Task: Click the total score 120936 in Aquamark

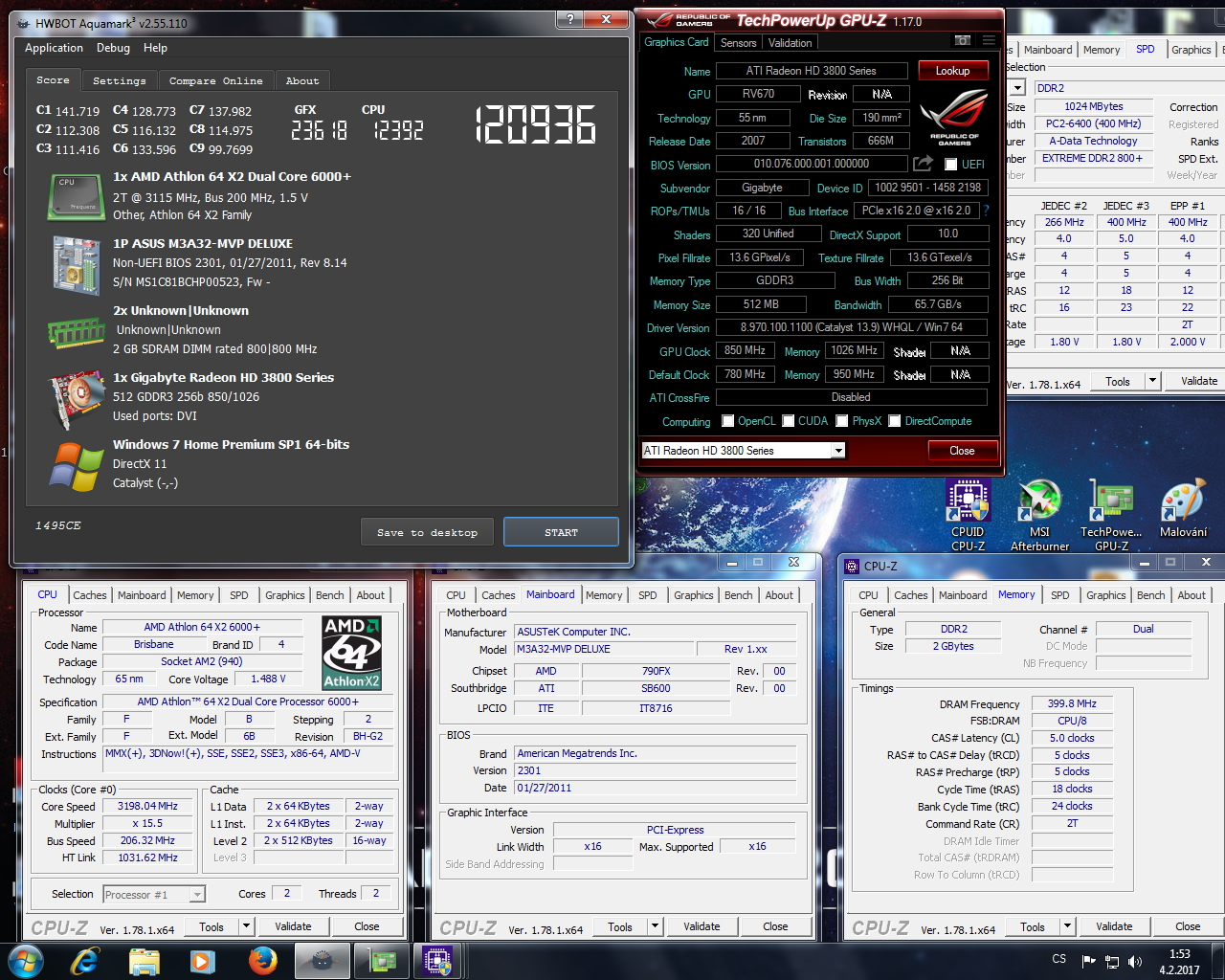Action: (x=536, y=126)
